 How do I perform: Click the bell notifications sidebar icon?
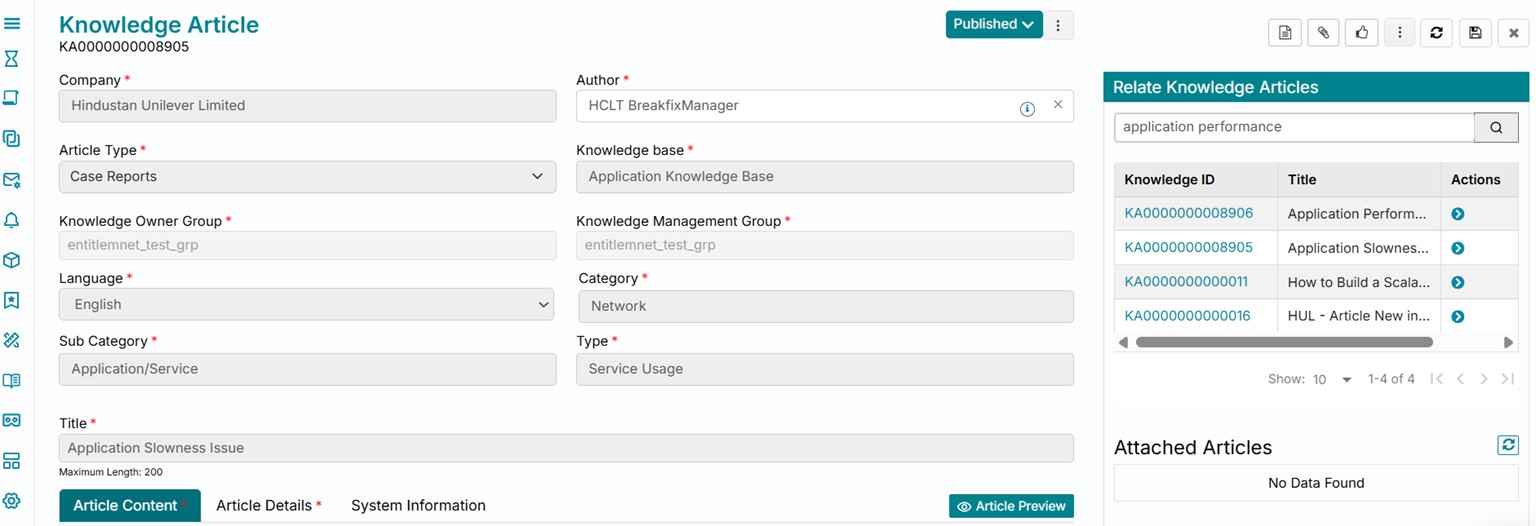click(x=12, y=220)
